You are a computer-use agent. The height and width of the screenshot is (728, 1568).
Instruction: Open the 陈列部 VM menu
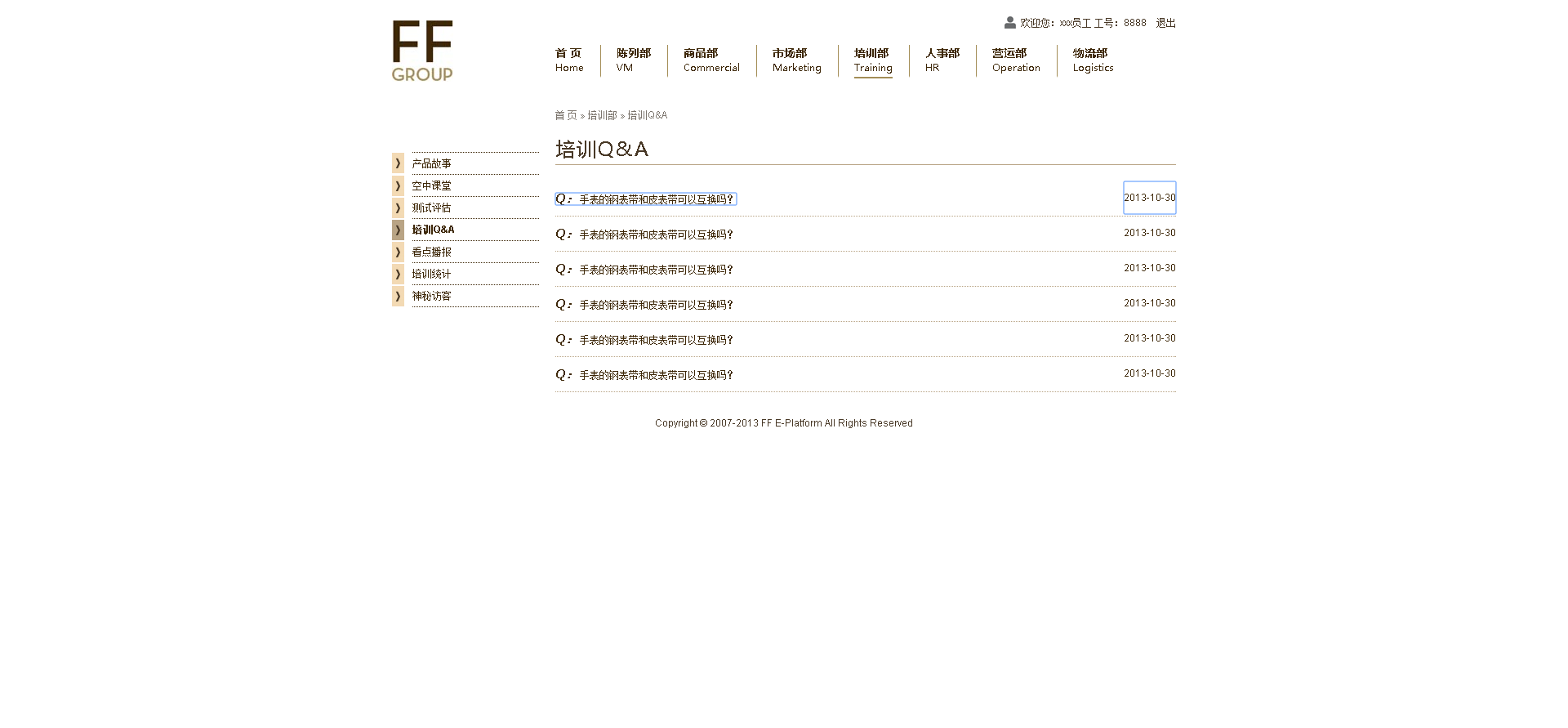633,60
